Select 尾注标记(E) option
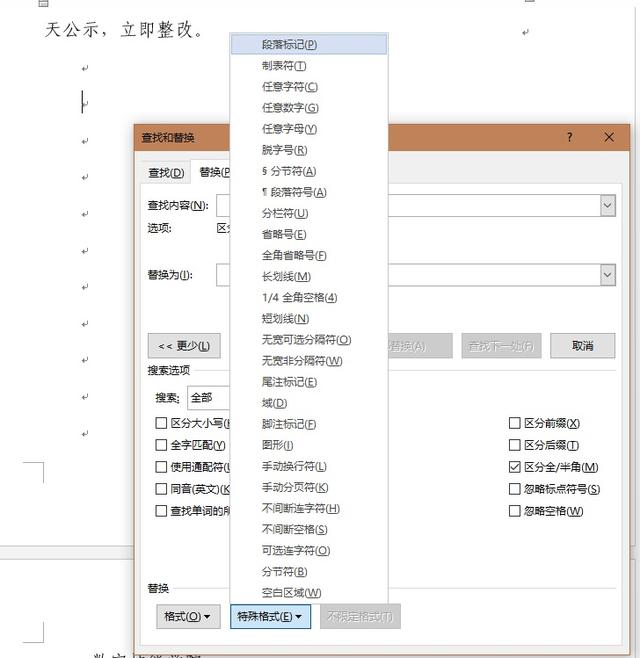Screen dimensions: 640x658 [x=309, y=382]
